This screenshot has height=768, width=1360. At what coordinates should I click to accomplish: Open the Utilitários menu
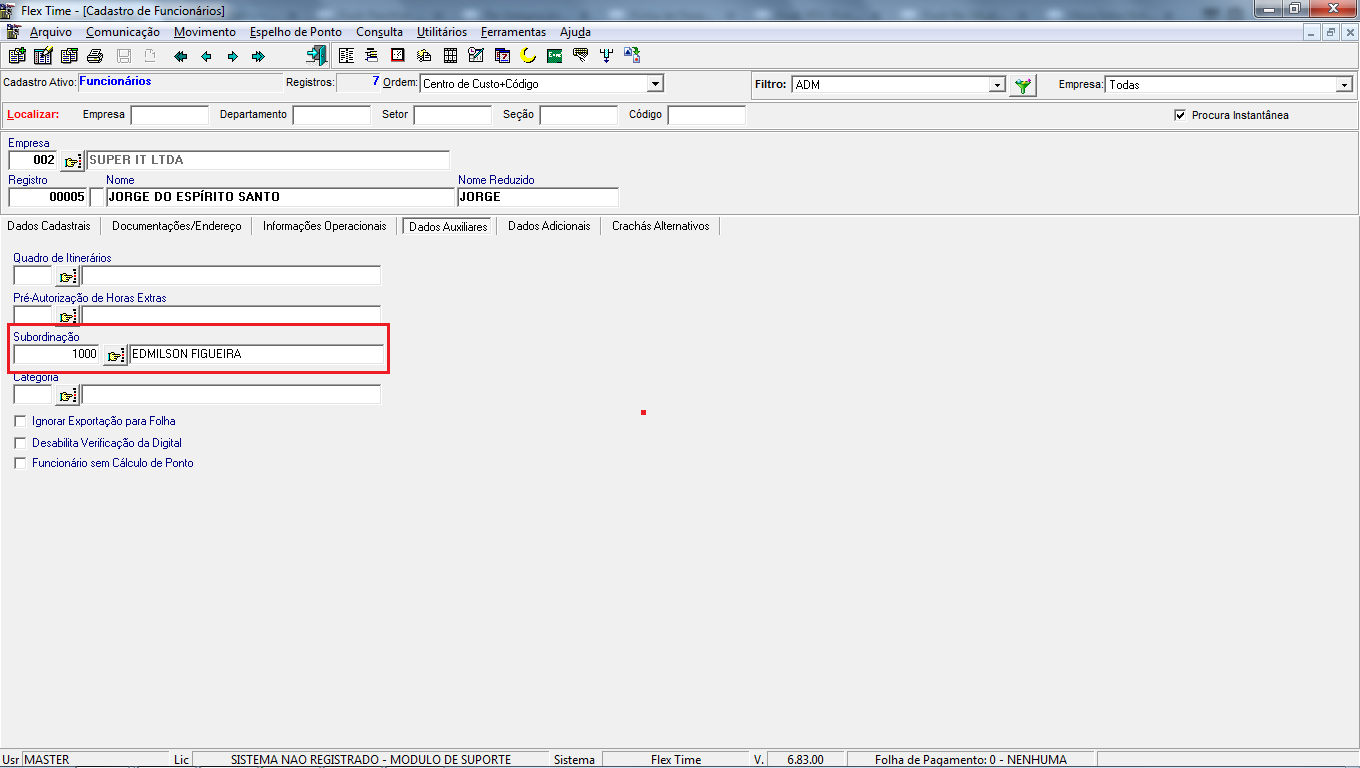pos(442,32)
